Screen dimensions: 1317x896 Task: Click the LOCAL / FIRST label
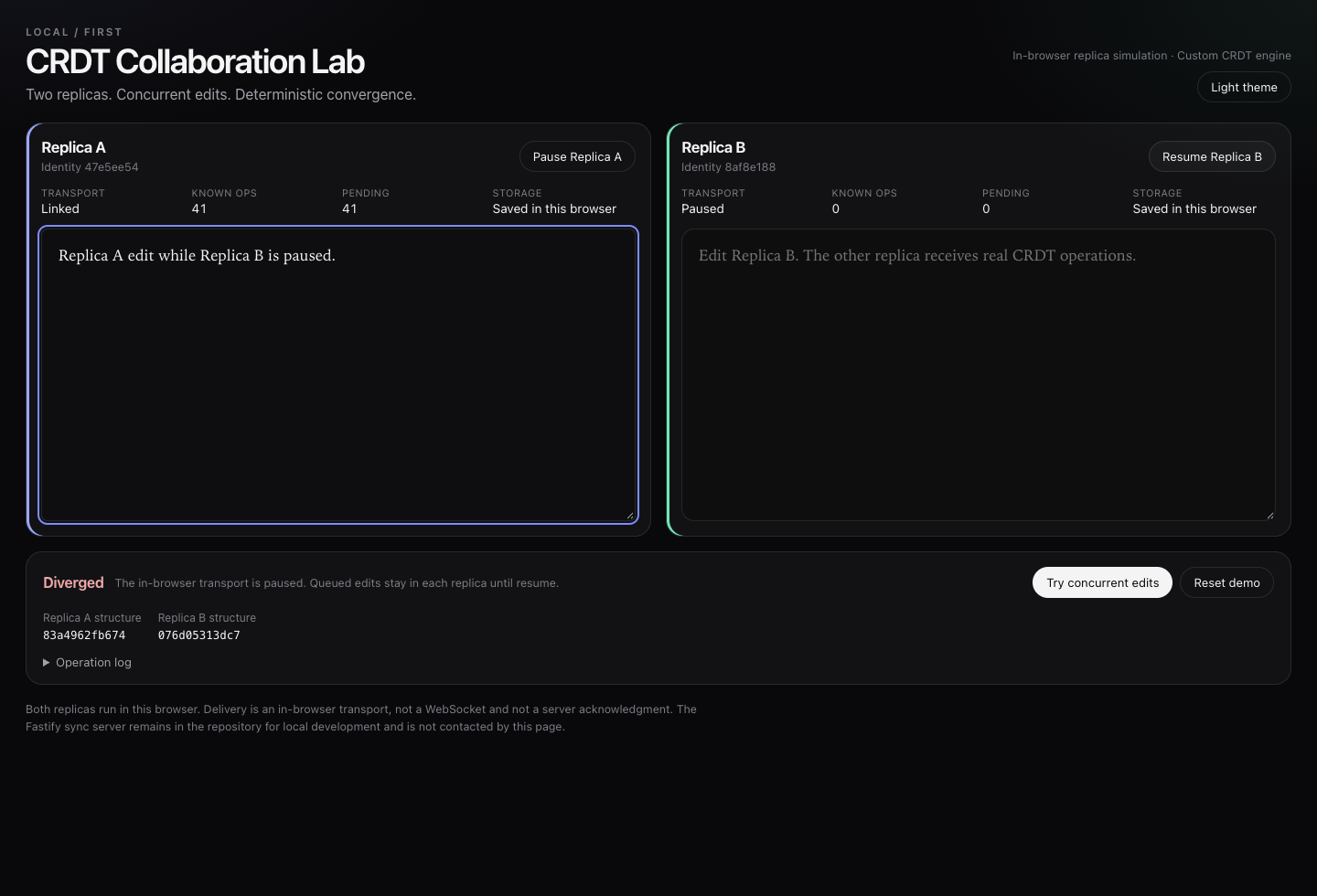(74, 32)
